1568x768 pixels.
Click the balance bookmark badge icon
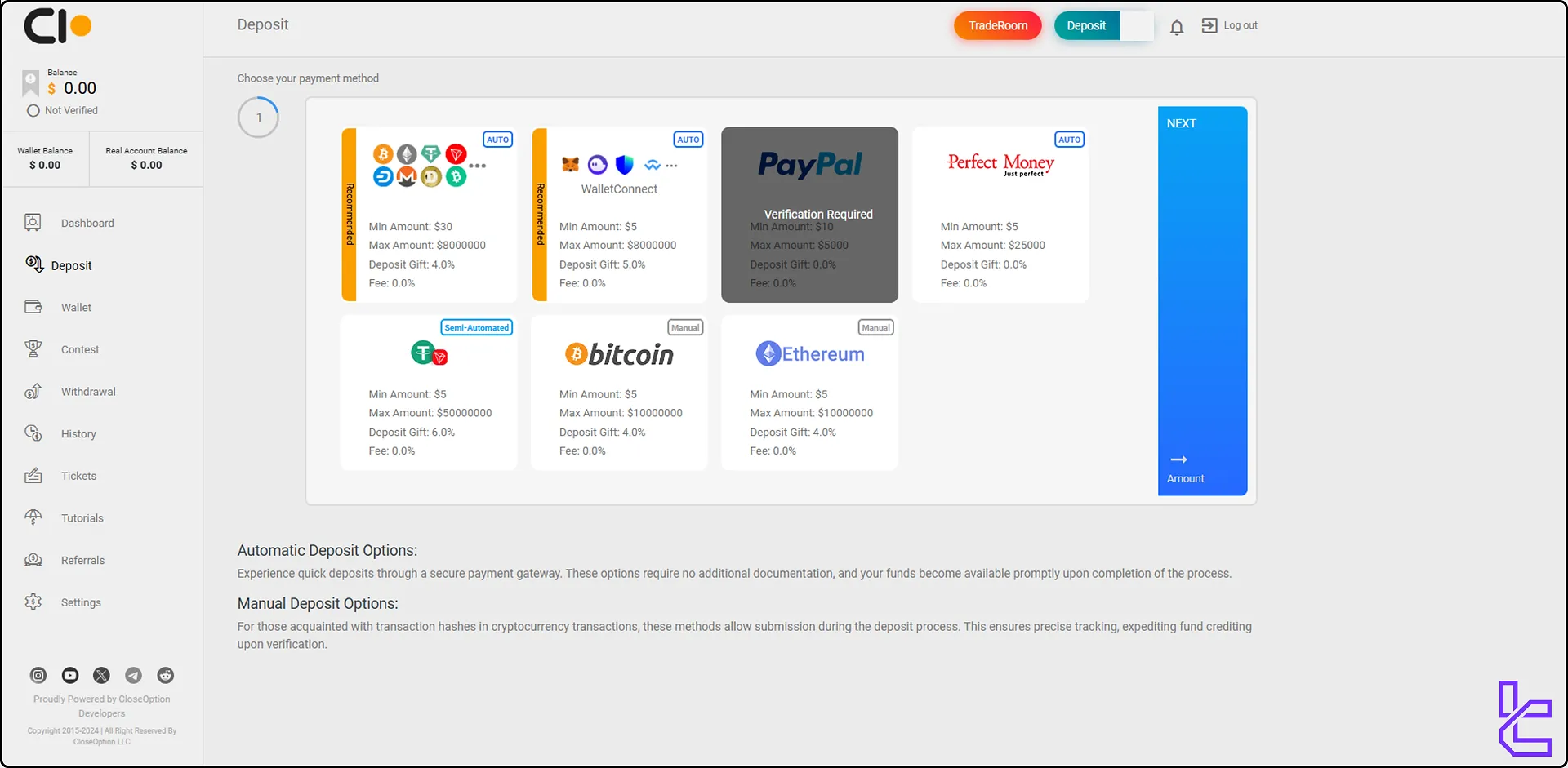(30, 82)
